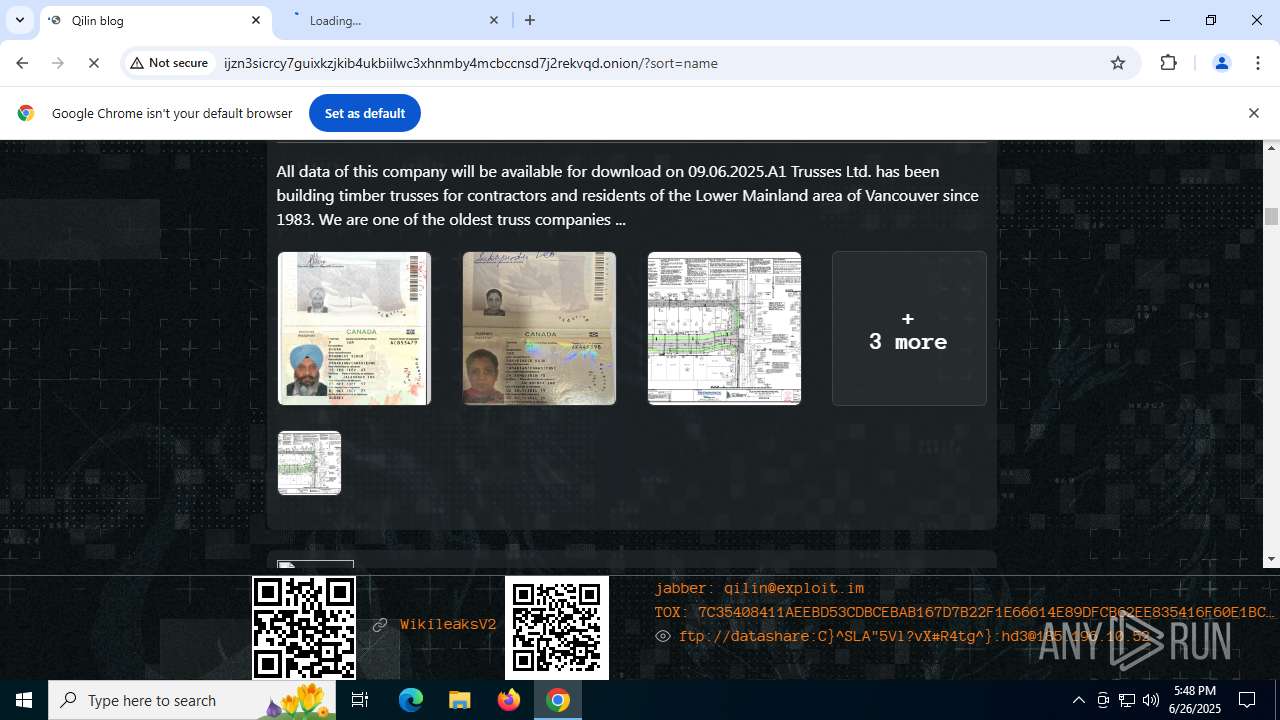Toggle the eye icon beside ftp address
1280x720 pixels.
click(662, 636)
